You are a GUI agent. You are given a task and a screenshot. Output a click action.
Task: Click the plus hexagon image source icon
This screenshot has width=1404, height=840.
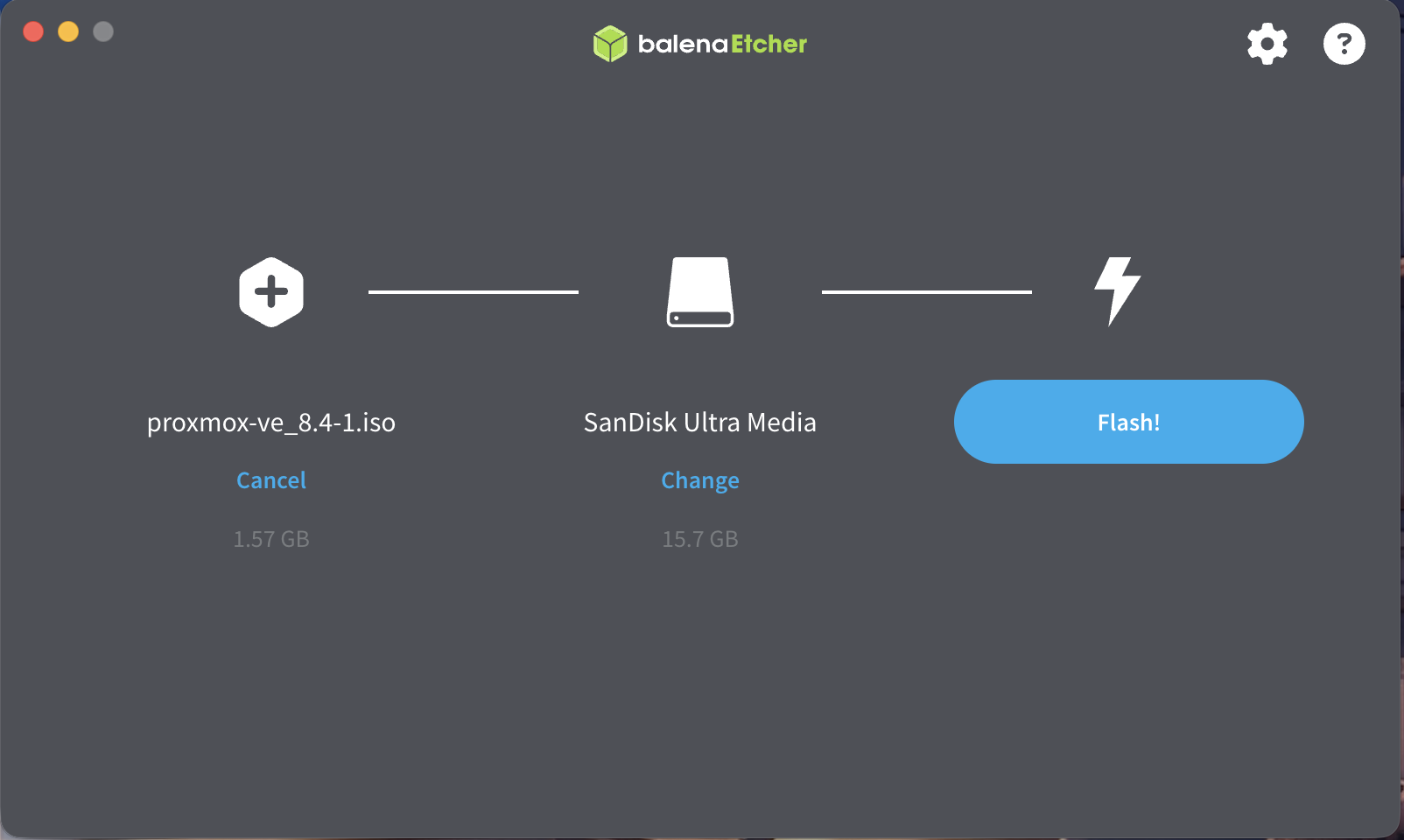tap(271, 292)
